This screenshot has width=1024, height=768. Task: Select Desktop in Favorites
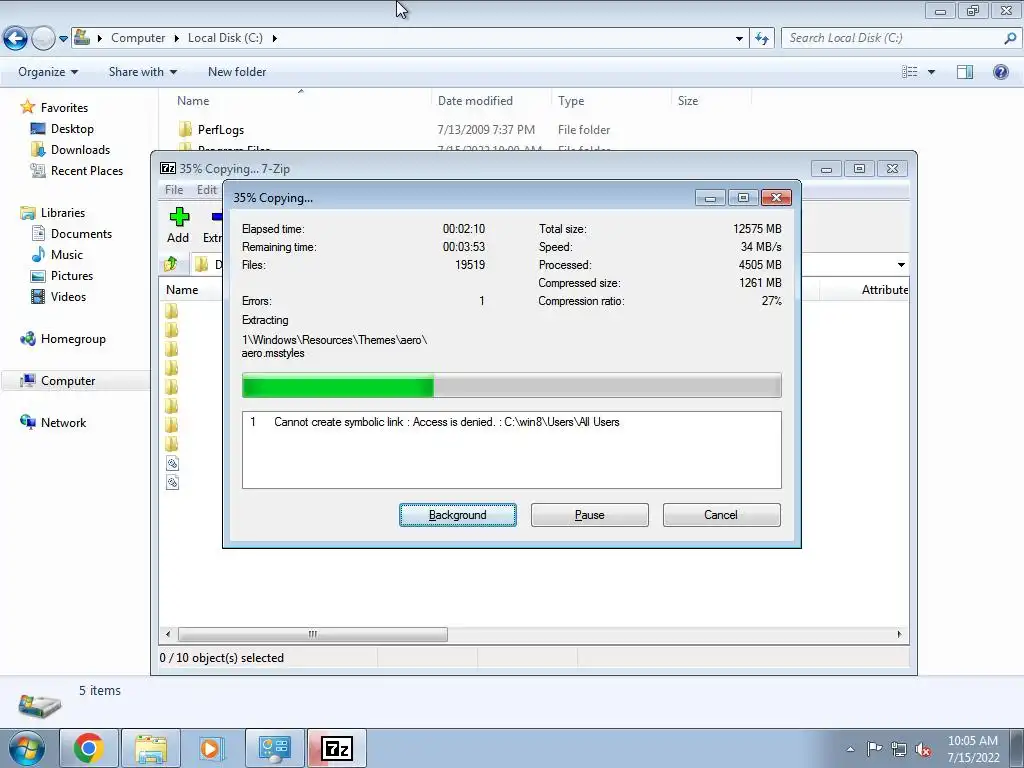(72, 129)
